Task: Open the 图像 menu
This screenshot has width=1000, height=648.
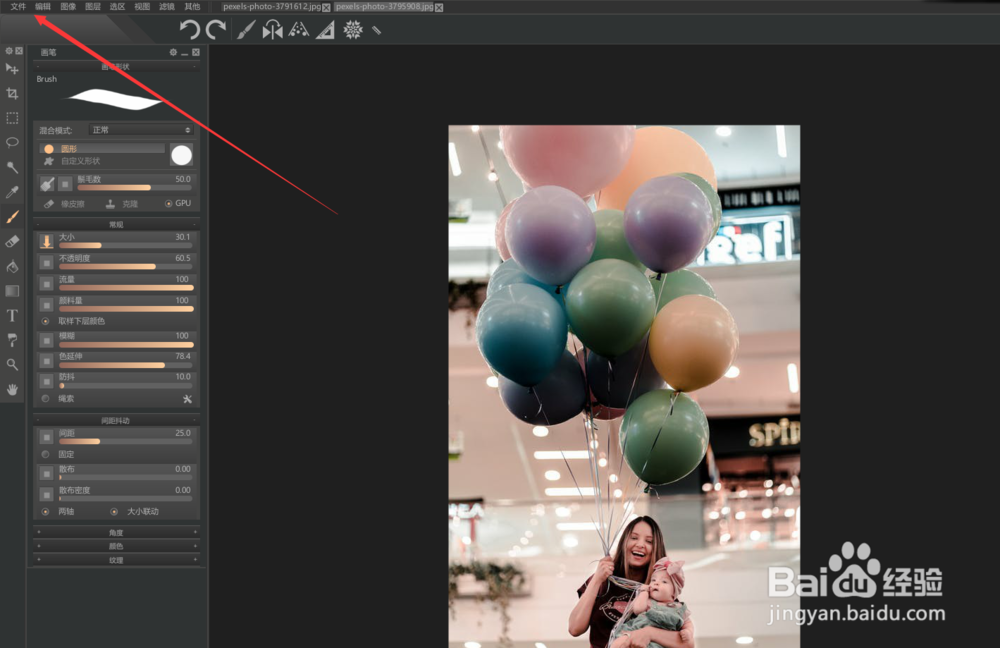Action: 68,6
